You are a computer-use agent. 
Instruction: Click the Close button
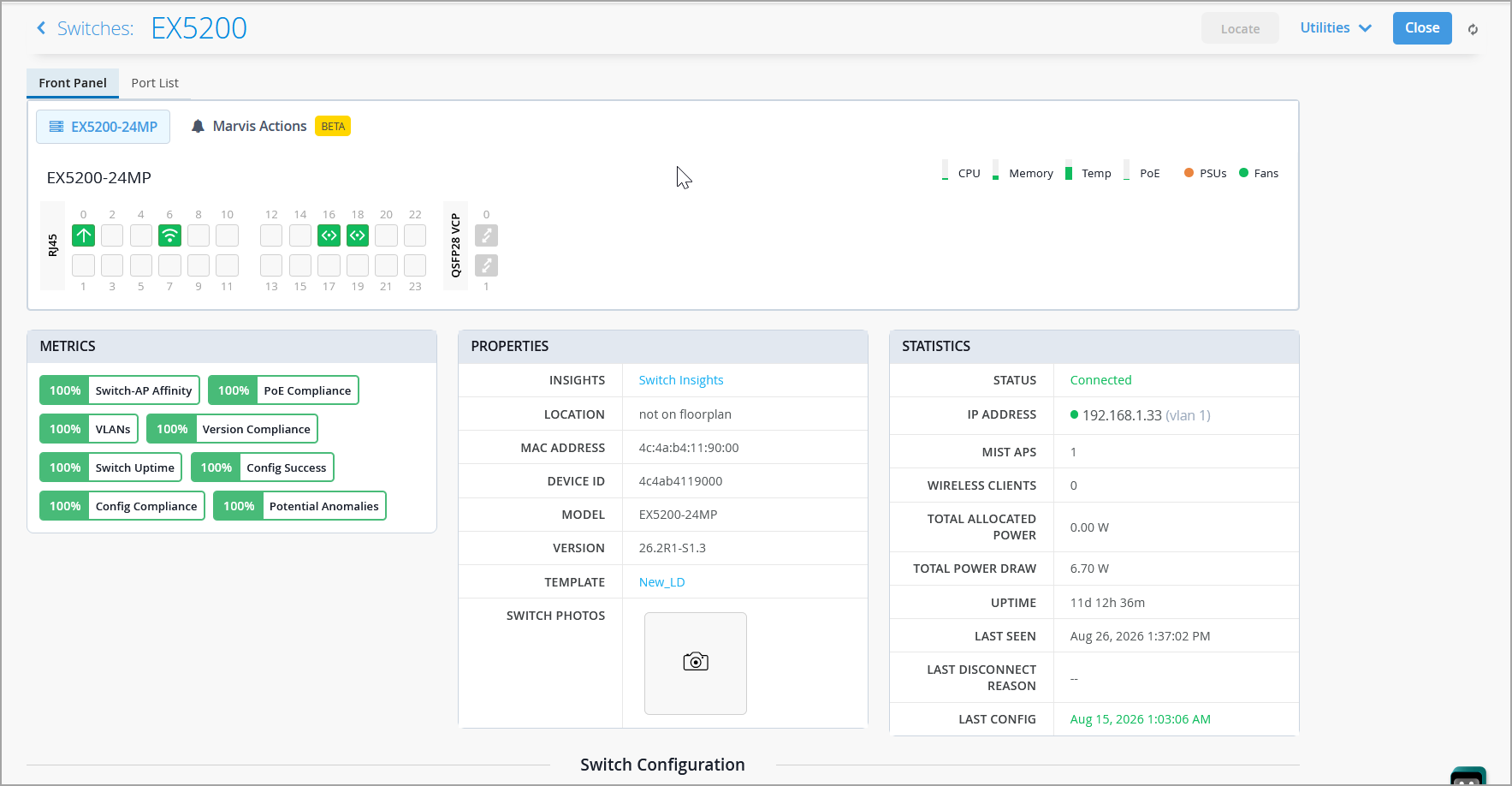[1422, 28]
